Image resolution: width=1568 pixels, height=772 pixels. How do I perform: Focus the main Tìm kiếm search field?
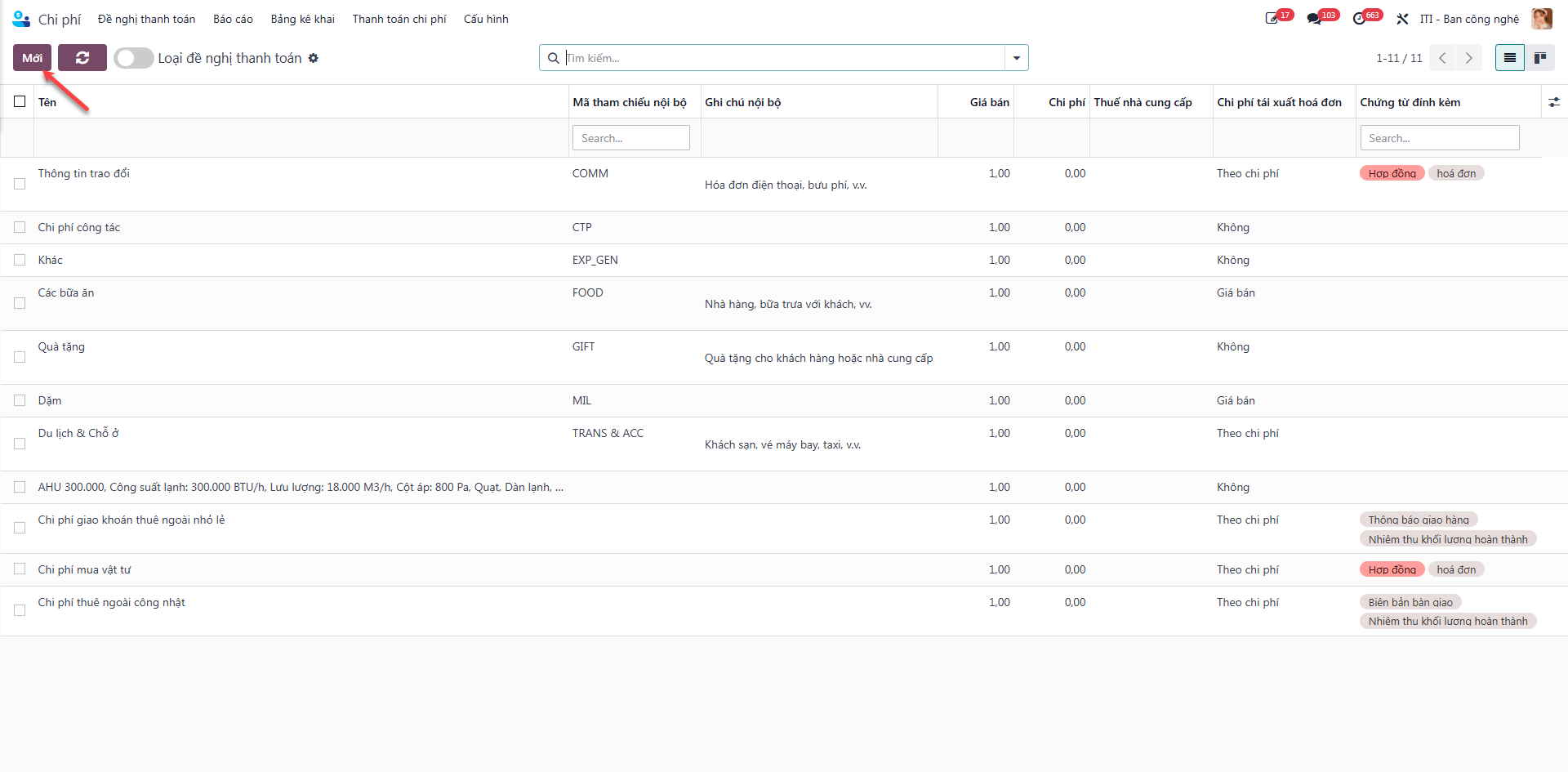point(784,58)
